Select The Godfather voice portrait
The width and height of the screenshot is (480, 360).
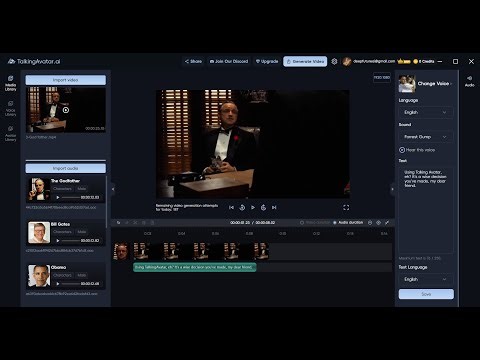(x=39, y=189)
